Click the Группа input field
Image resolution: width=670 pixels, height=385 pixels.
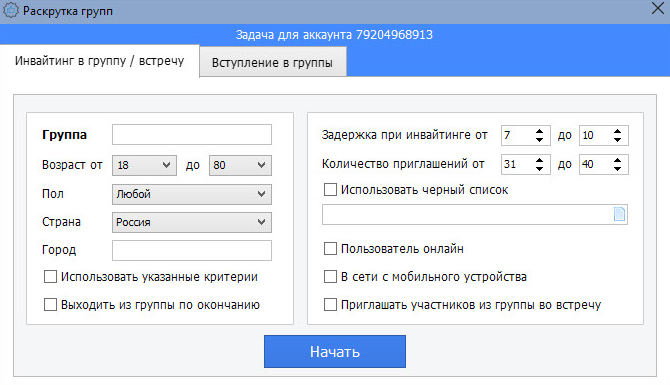tap(192, 135)
